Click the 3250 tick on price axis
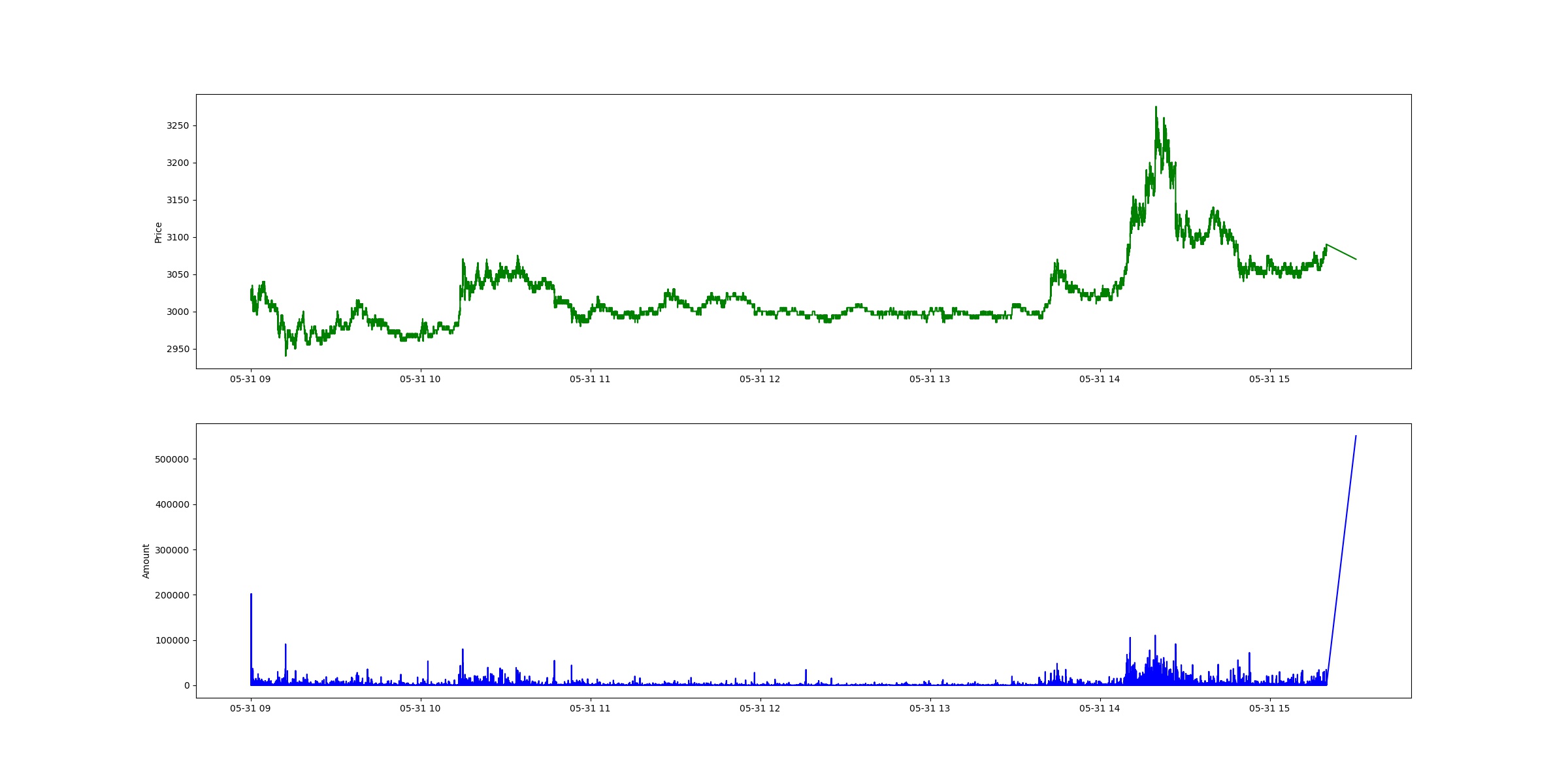The width and height of the screenshot is (1568, 784). pyautogui.click(x=178, y=125)
